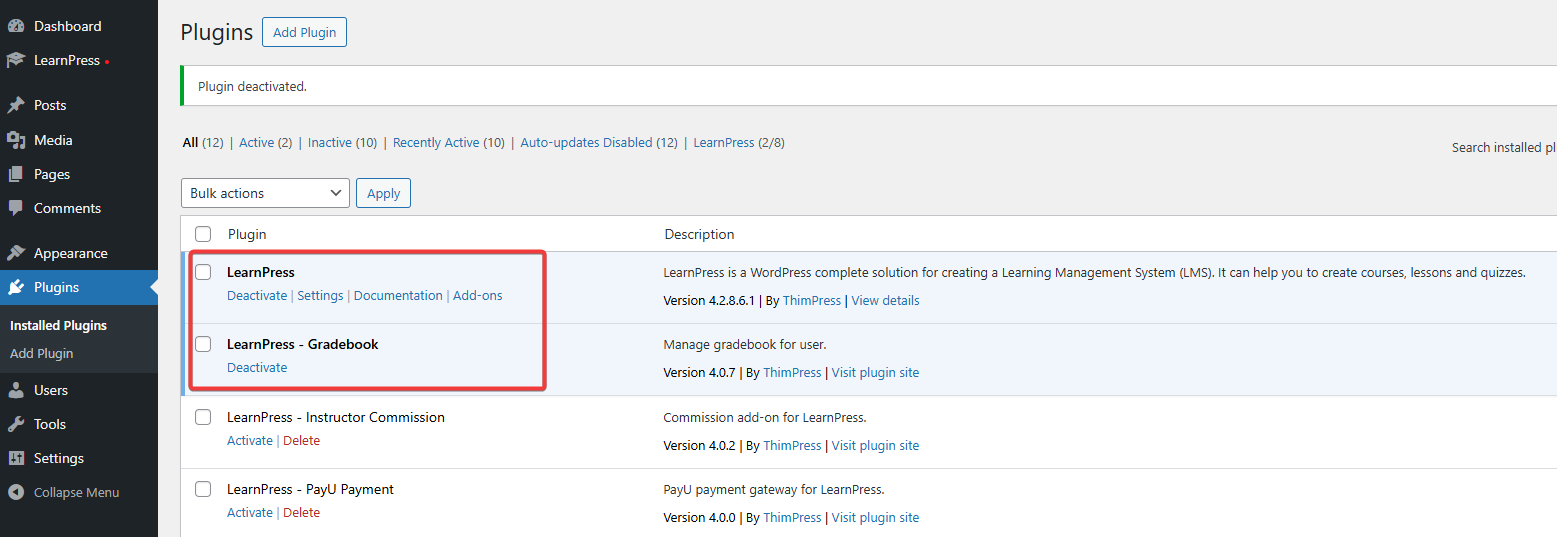This screenshot has width=1557, height=537.
Task: Click the Description column header
Action: pos(700,234)
